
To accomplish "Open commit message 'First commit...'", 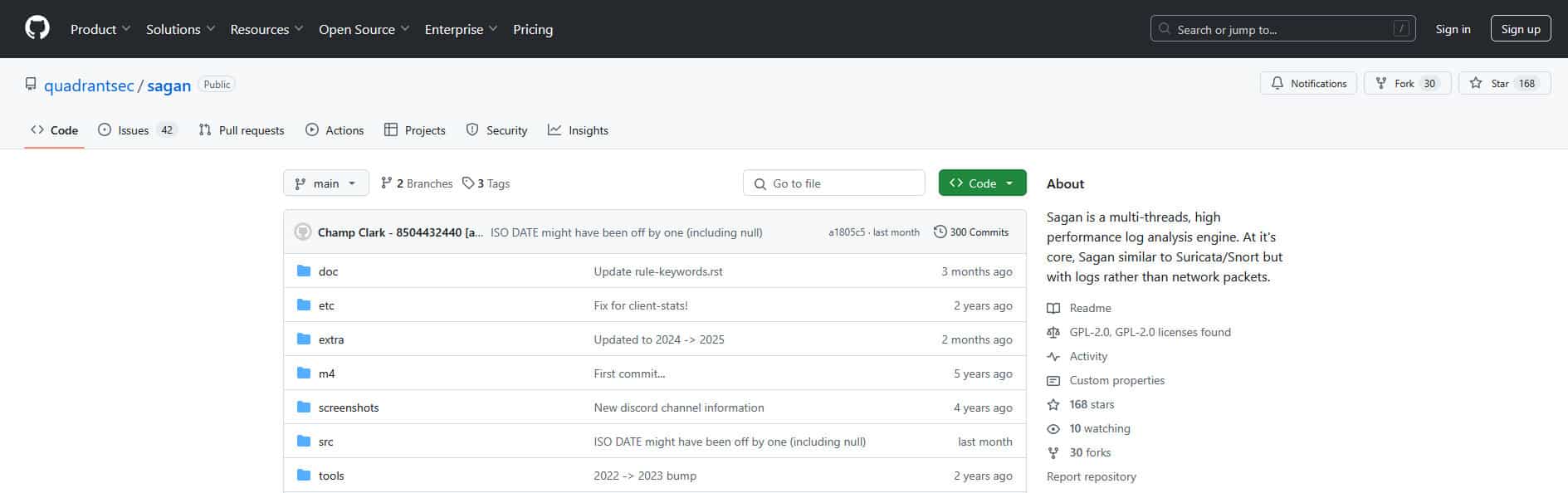I will pos(630,373).
